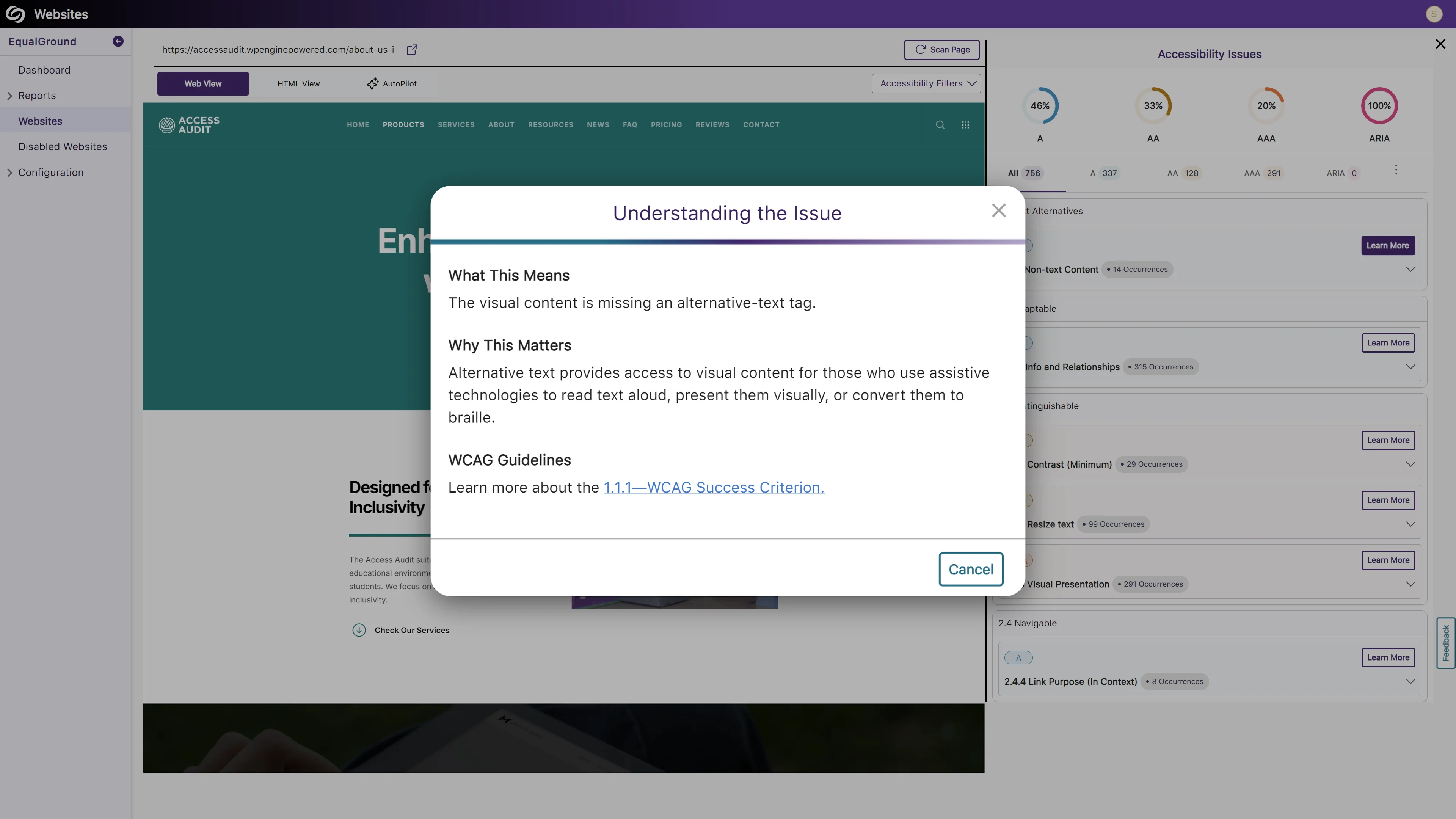This screenshot has width=1456, height=819.
Task: Expand the Reports tree item
Action: coord(9,96)
